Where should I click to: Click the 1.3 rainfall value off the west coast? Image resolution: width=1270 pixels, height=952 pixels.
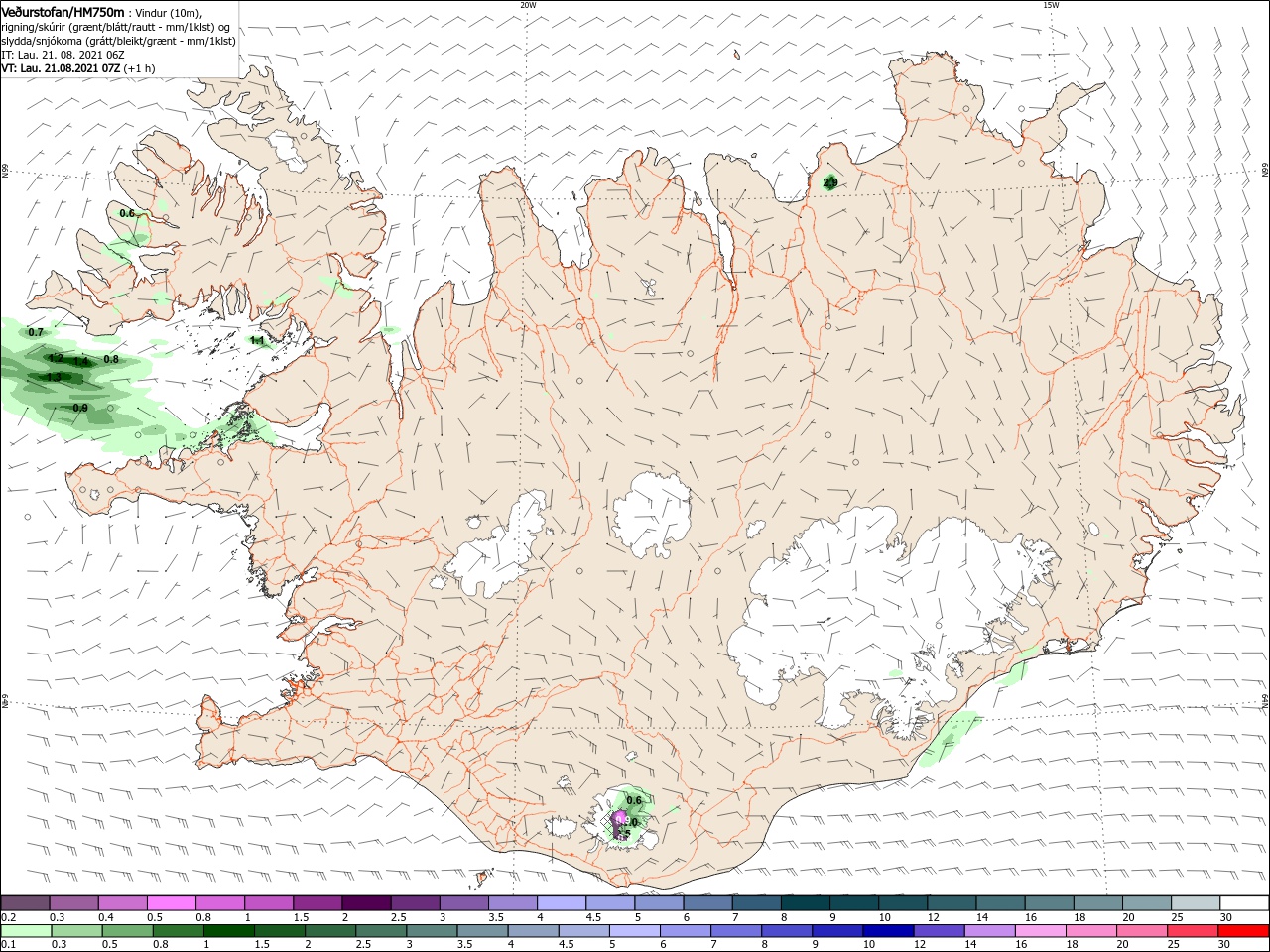pyautogui.click(x=54, y=377)
